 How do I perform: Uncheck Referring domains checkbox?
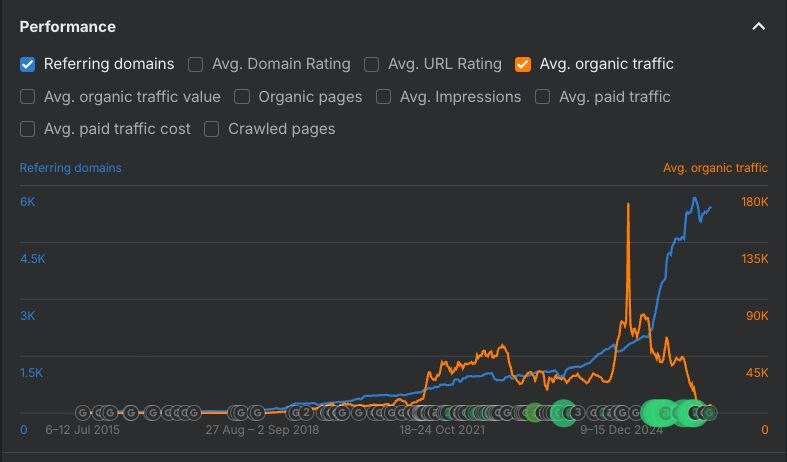28,64
